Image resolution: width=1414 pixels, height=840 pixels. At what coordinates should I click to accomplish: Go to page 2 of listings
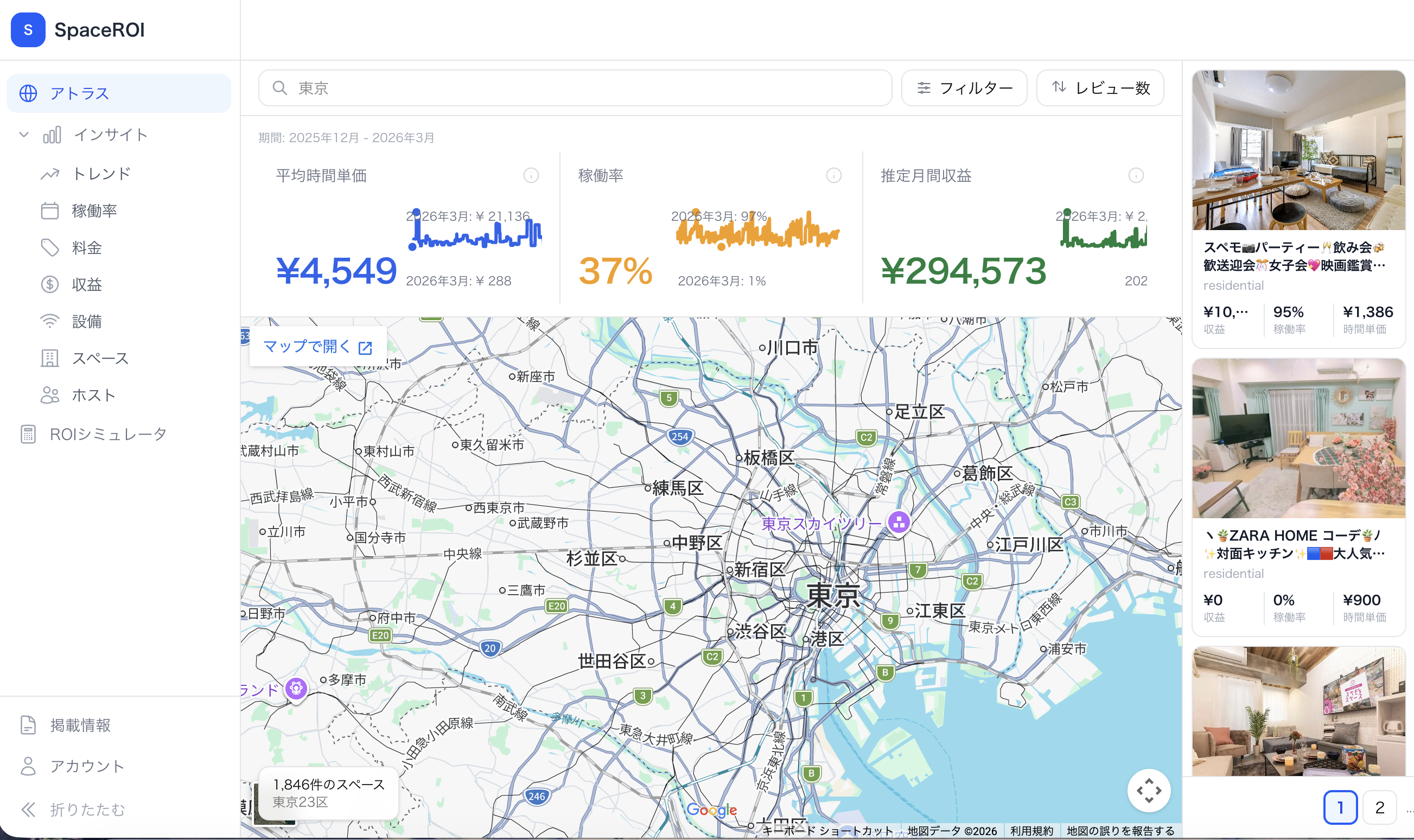tap(1379, 807)
